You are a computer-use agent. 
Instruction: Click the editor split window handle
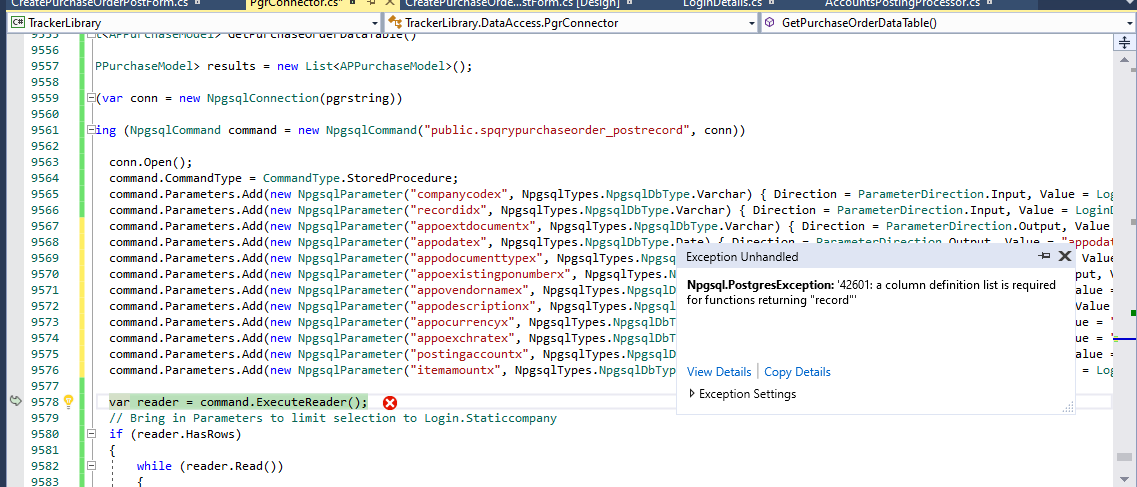coord(1124,43)
